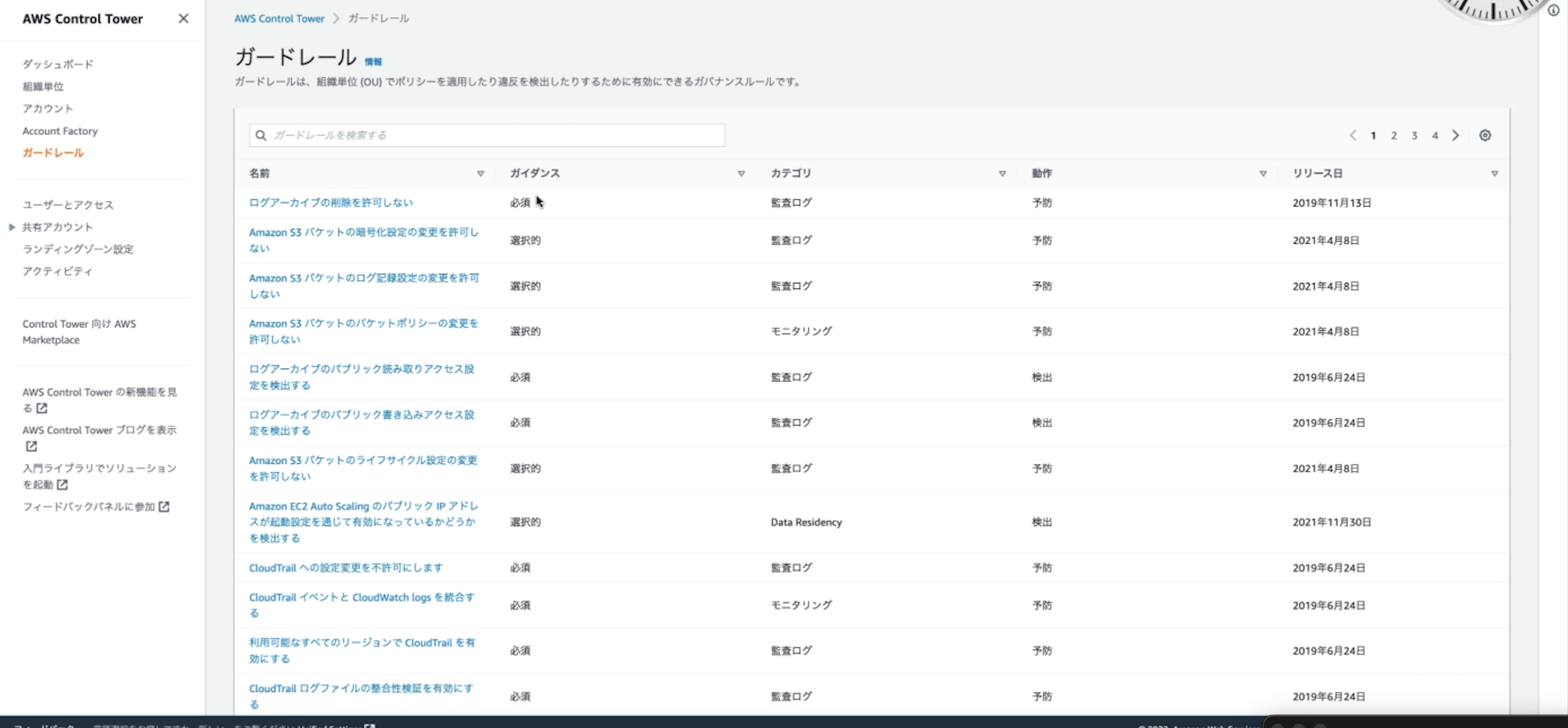The image size is (1568, 728).
Task: Open ダッシュボード in the sidebar
Action: pos(58,65)
